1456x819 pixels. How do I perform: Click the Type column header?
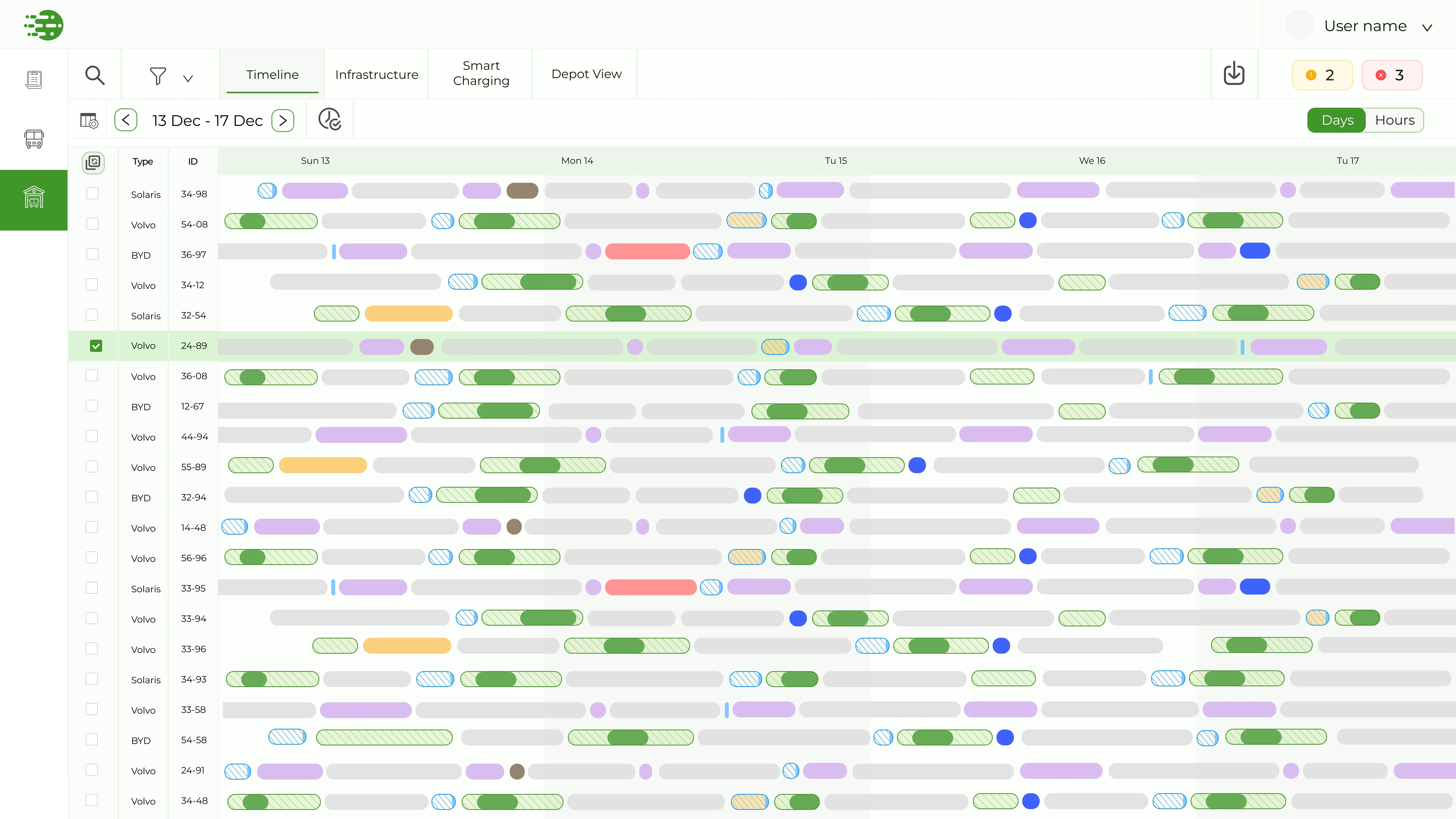pyautogui.click(x=143, y=162)
